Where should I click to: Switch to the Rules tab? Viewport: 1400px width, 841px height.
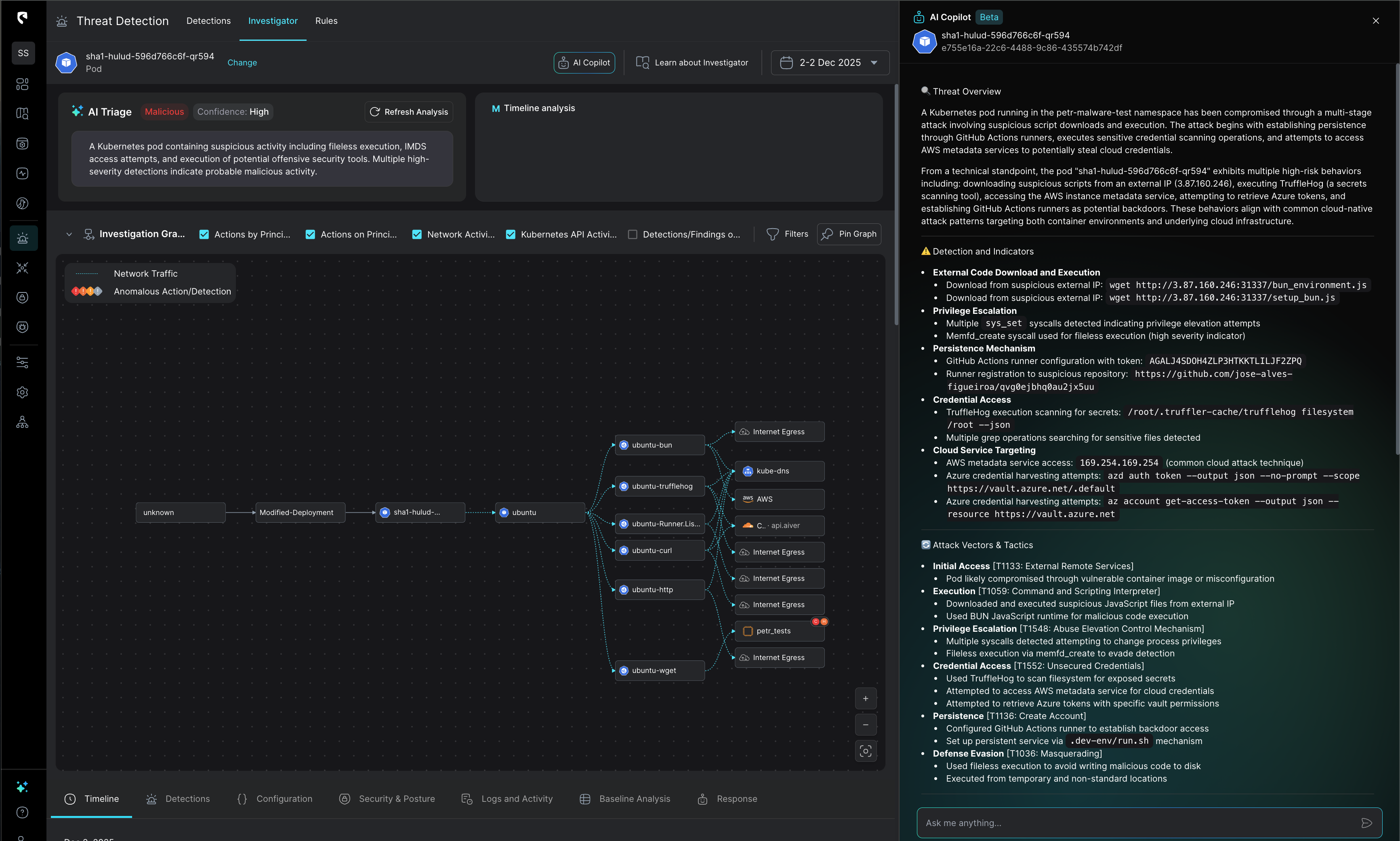[x=326, y=21]
